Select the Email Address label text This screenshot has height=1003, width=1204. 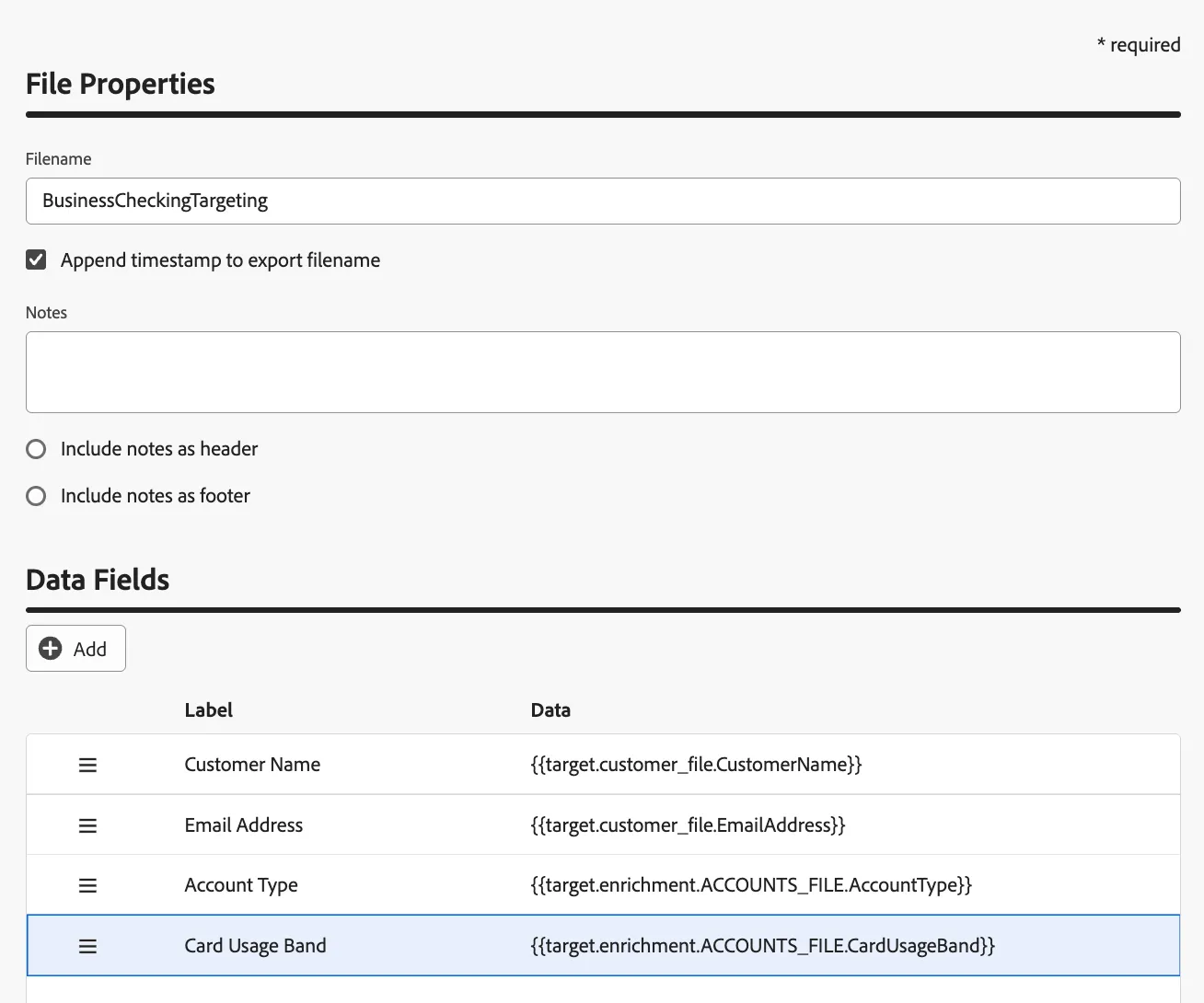243,825
